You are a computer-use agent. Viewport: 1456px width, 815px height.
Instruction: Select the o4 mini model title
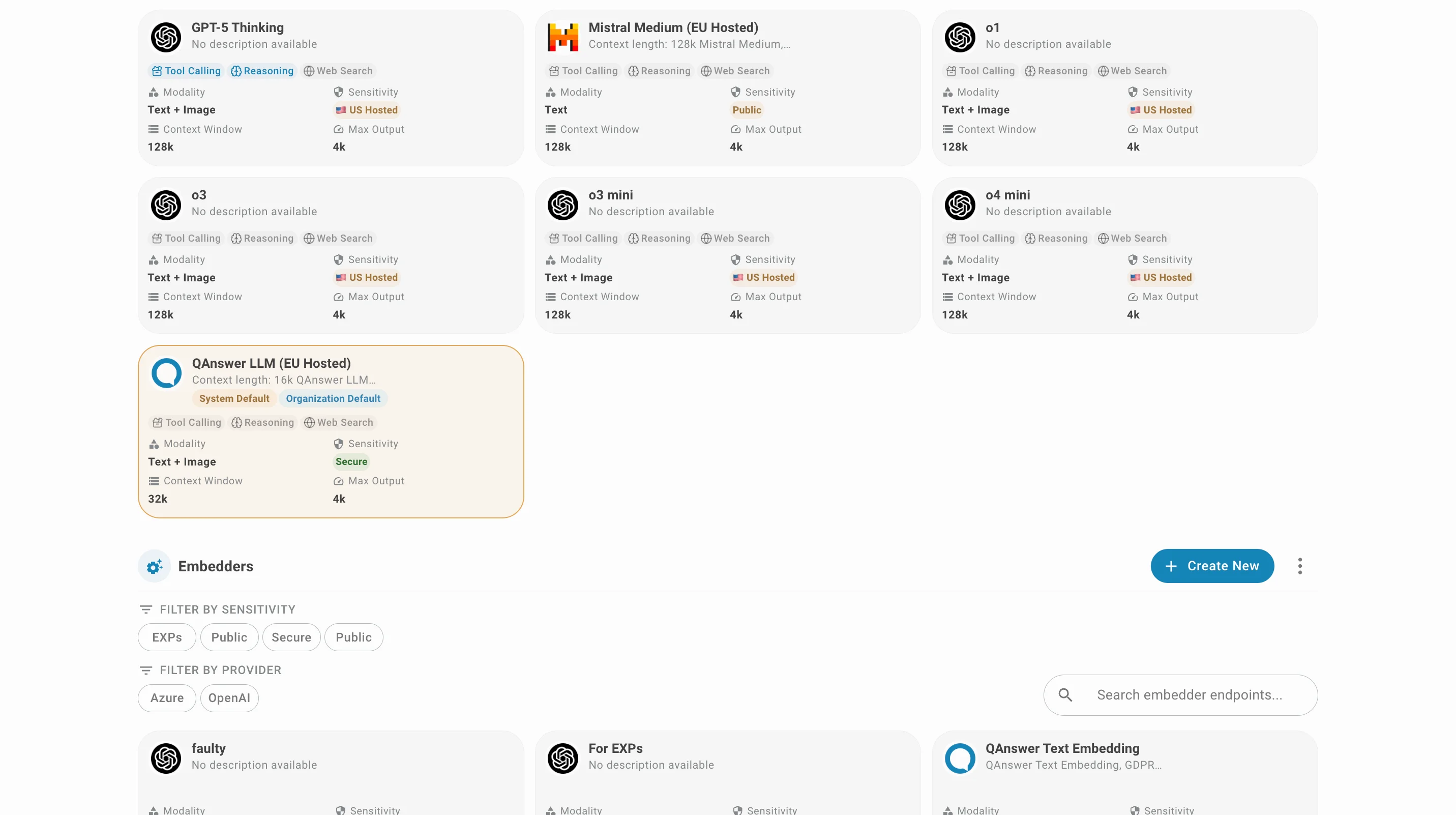[1008, 195]
